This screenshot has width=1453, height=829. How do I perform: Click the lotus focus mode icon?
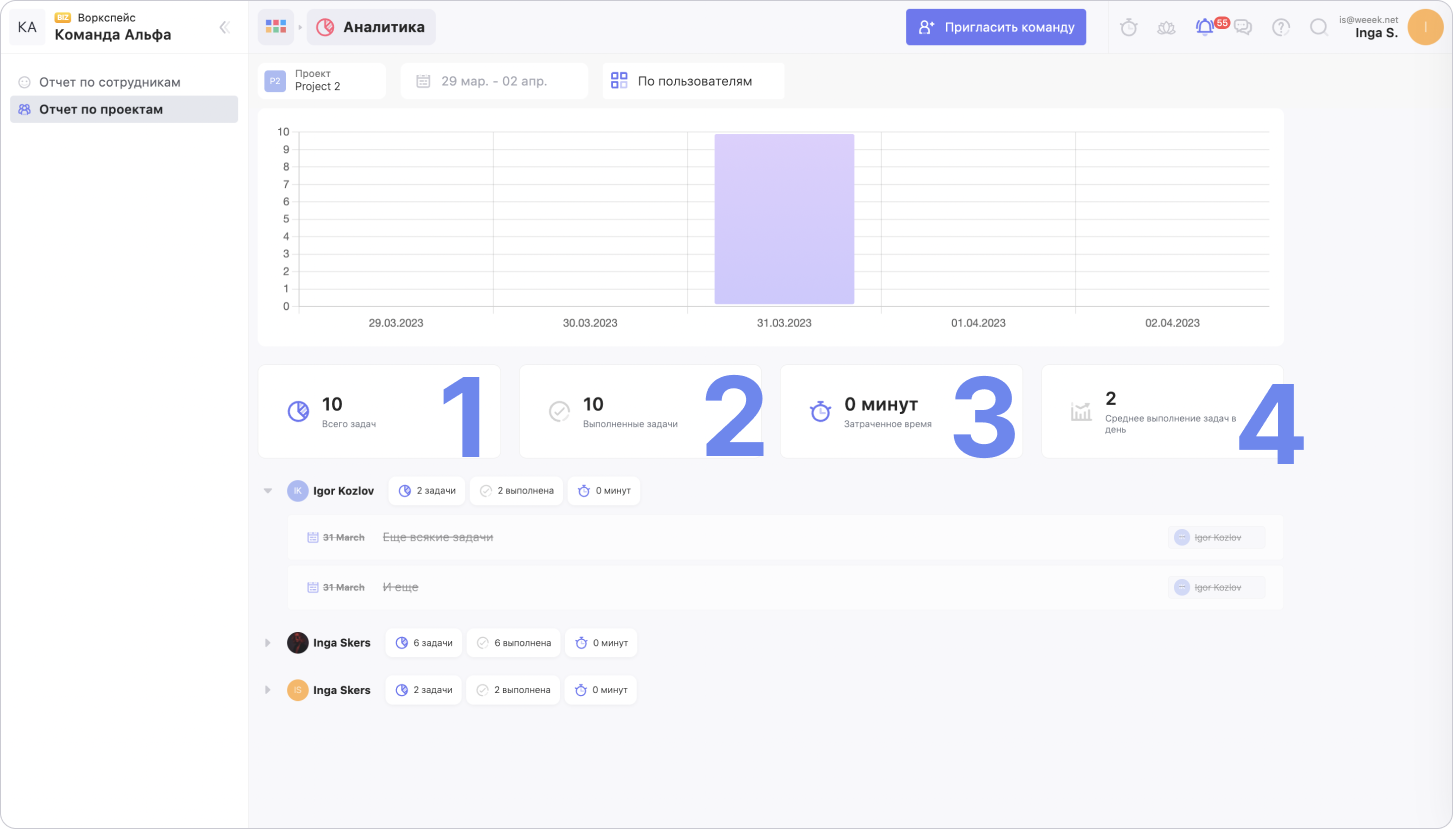[x=1166, y=28]
